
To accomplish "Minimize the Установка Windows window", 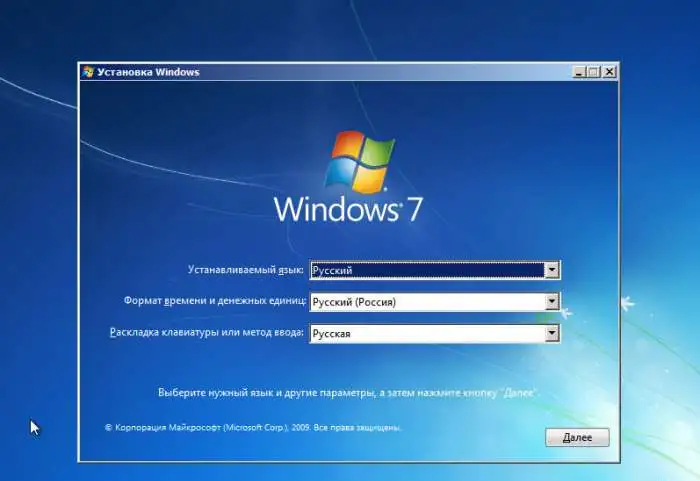I will coord(579,72).
